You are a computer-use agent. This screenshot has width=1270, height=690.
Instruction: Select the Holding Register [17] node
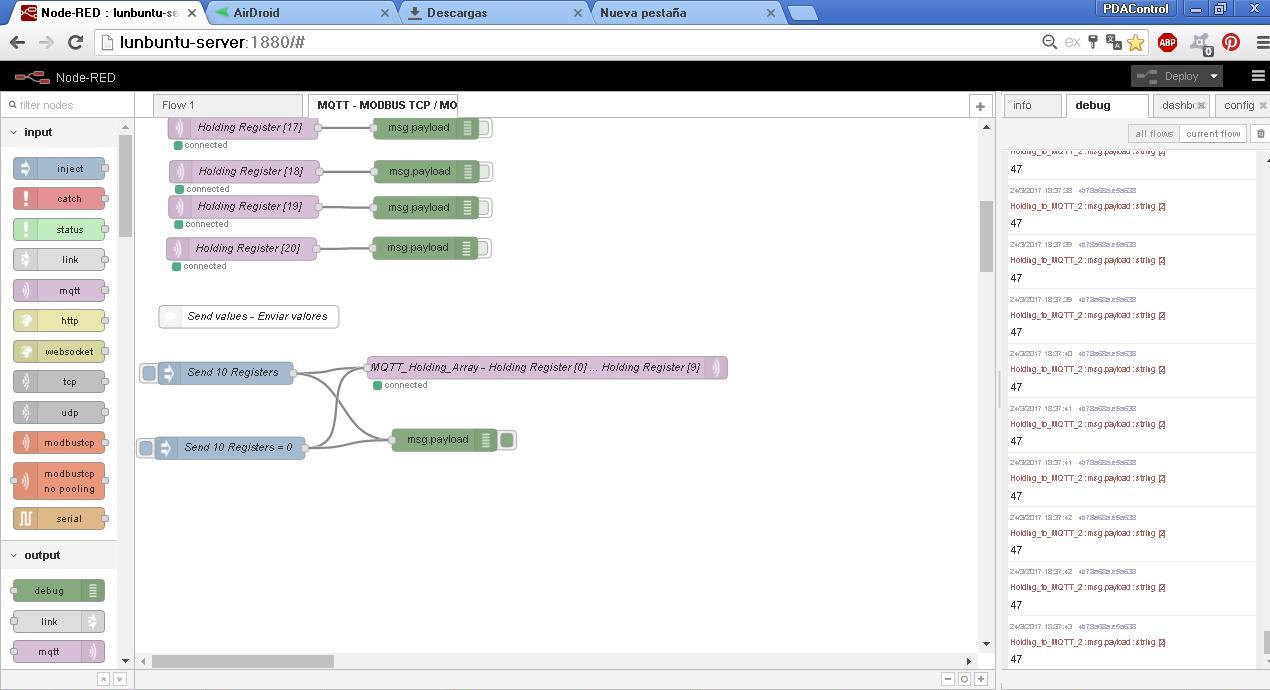[244, 128]
